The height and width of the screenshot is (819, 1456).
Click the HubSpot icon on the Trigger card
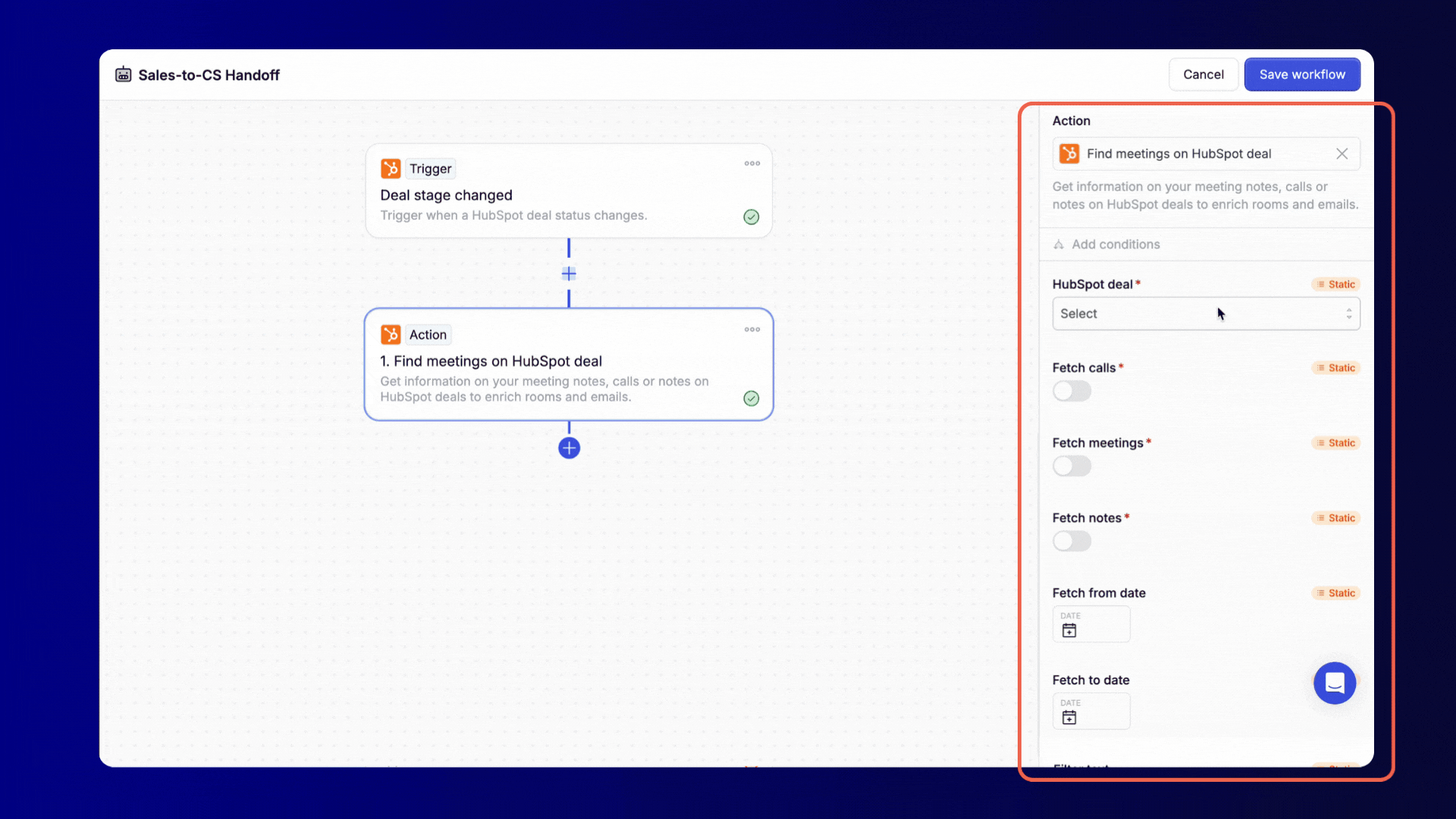tap(391, 168)
